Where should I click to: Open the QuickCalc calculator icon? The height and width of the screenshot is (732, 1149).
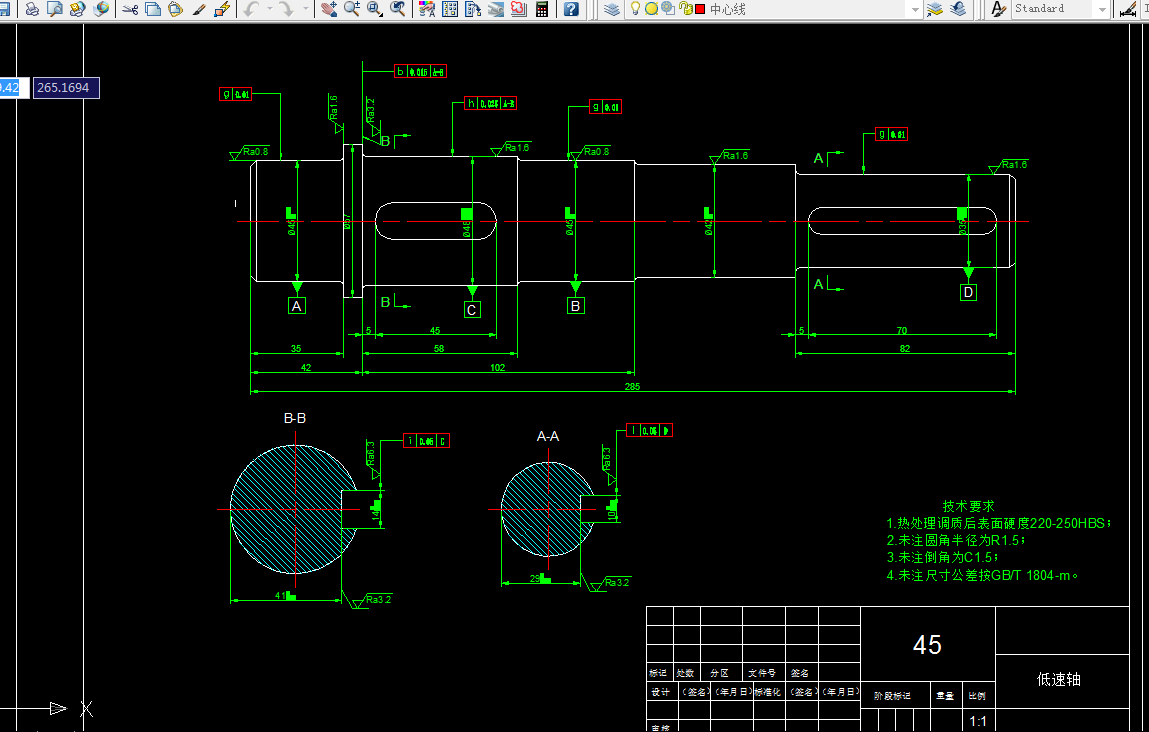[x=542, y=9]
